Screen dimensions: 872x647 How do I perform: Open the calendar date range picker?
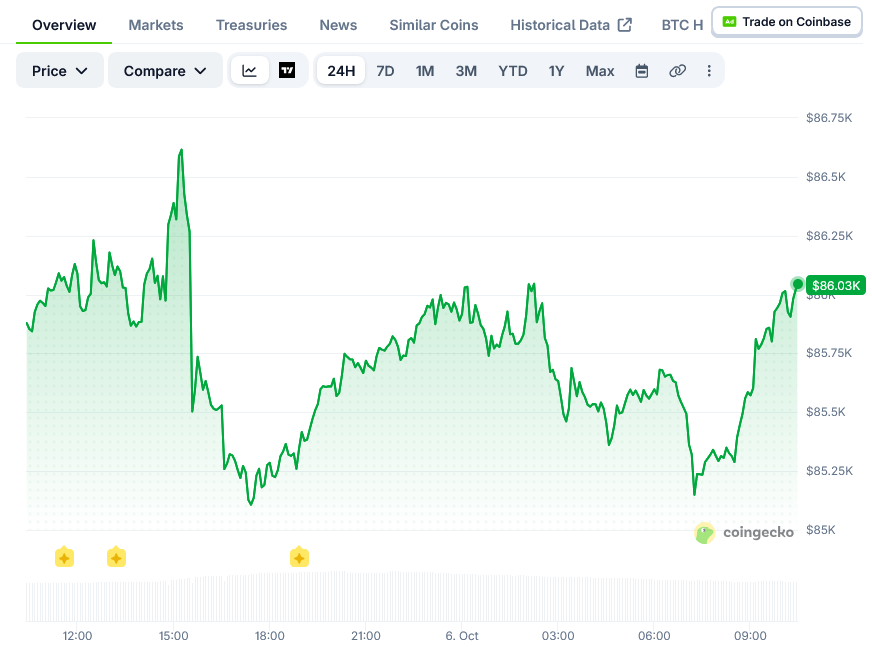(642, 71)
